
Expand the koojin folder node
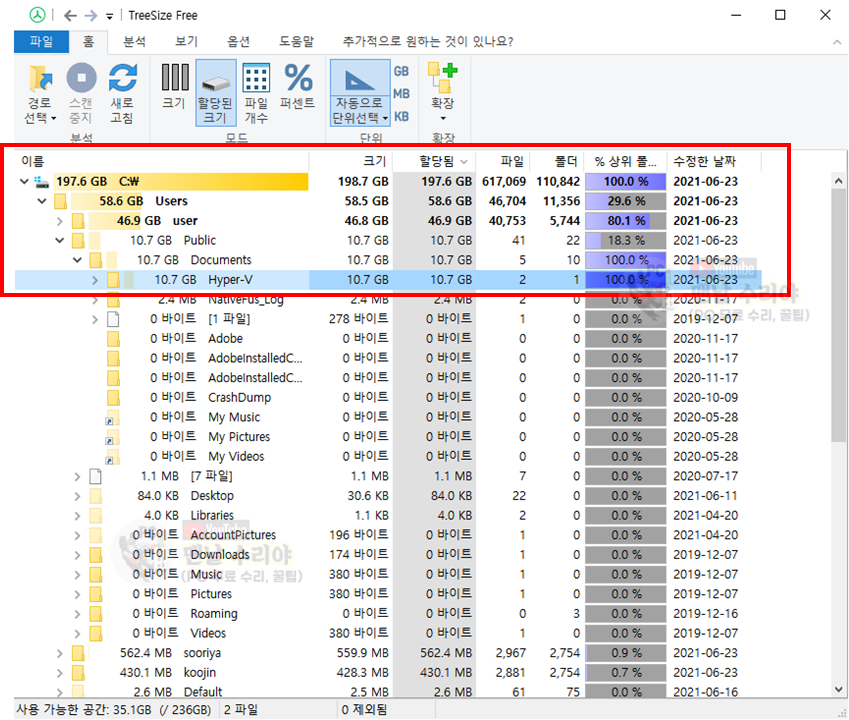pos(60,673)
